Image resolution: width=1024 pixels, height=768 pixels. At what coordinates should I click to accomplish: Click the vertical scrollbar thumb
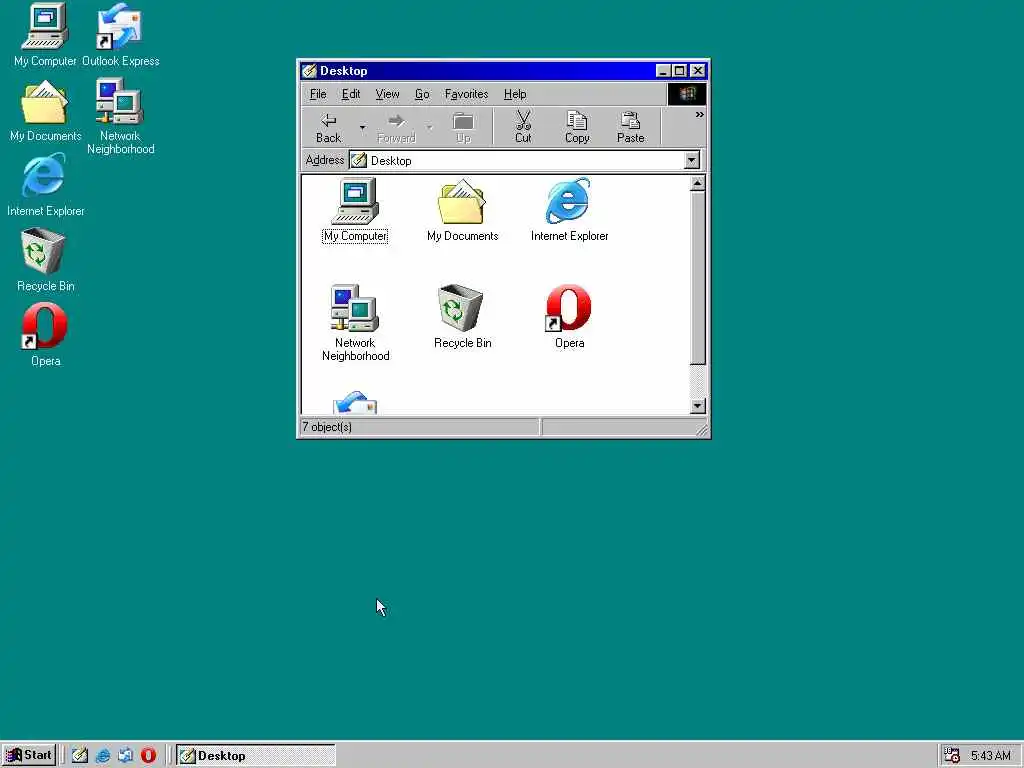[697, 278]
